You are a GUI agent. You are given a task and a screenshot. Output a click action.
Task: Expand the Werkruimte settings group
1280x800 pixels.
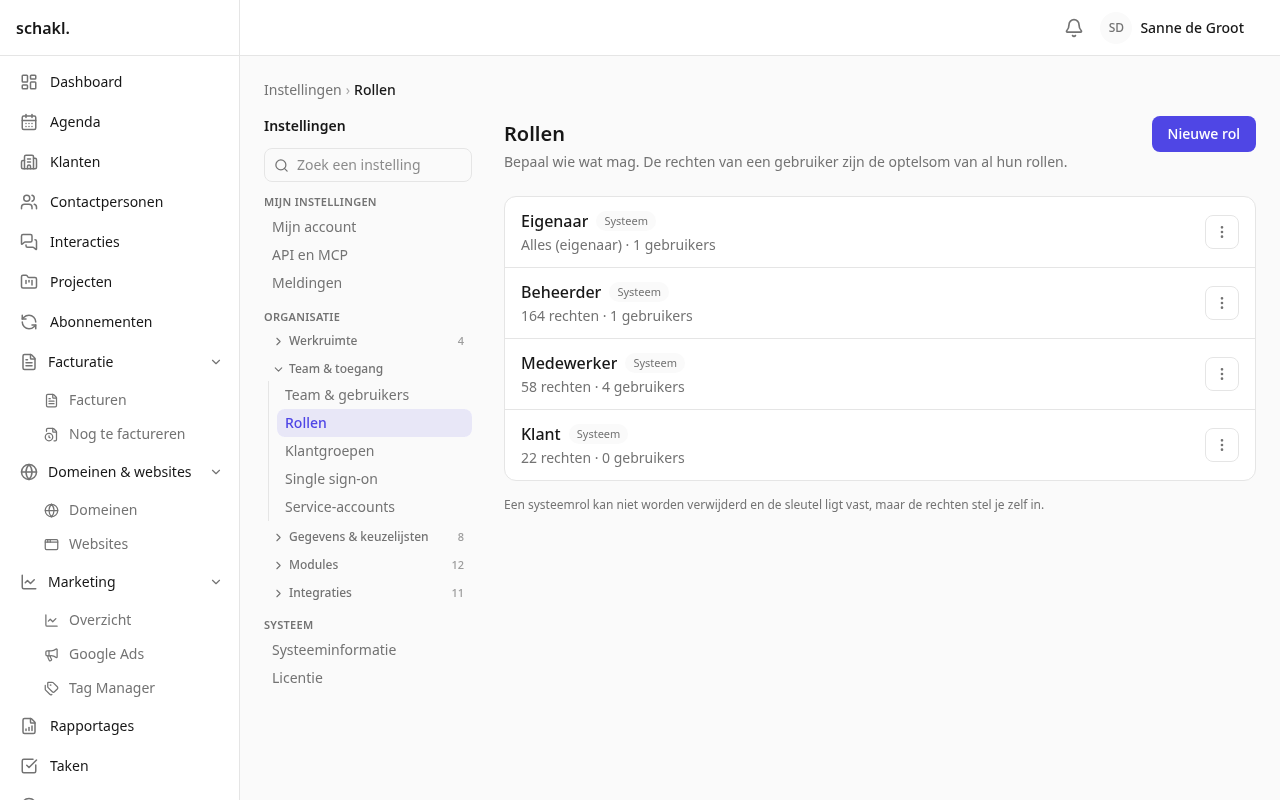tap(368, 341)
